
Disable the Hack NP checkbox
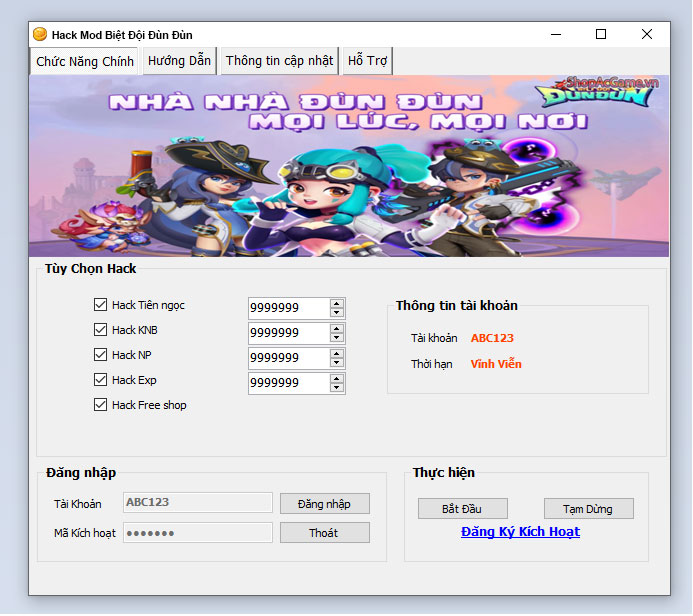tap(100, 355)
